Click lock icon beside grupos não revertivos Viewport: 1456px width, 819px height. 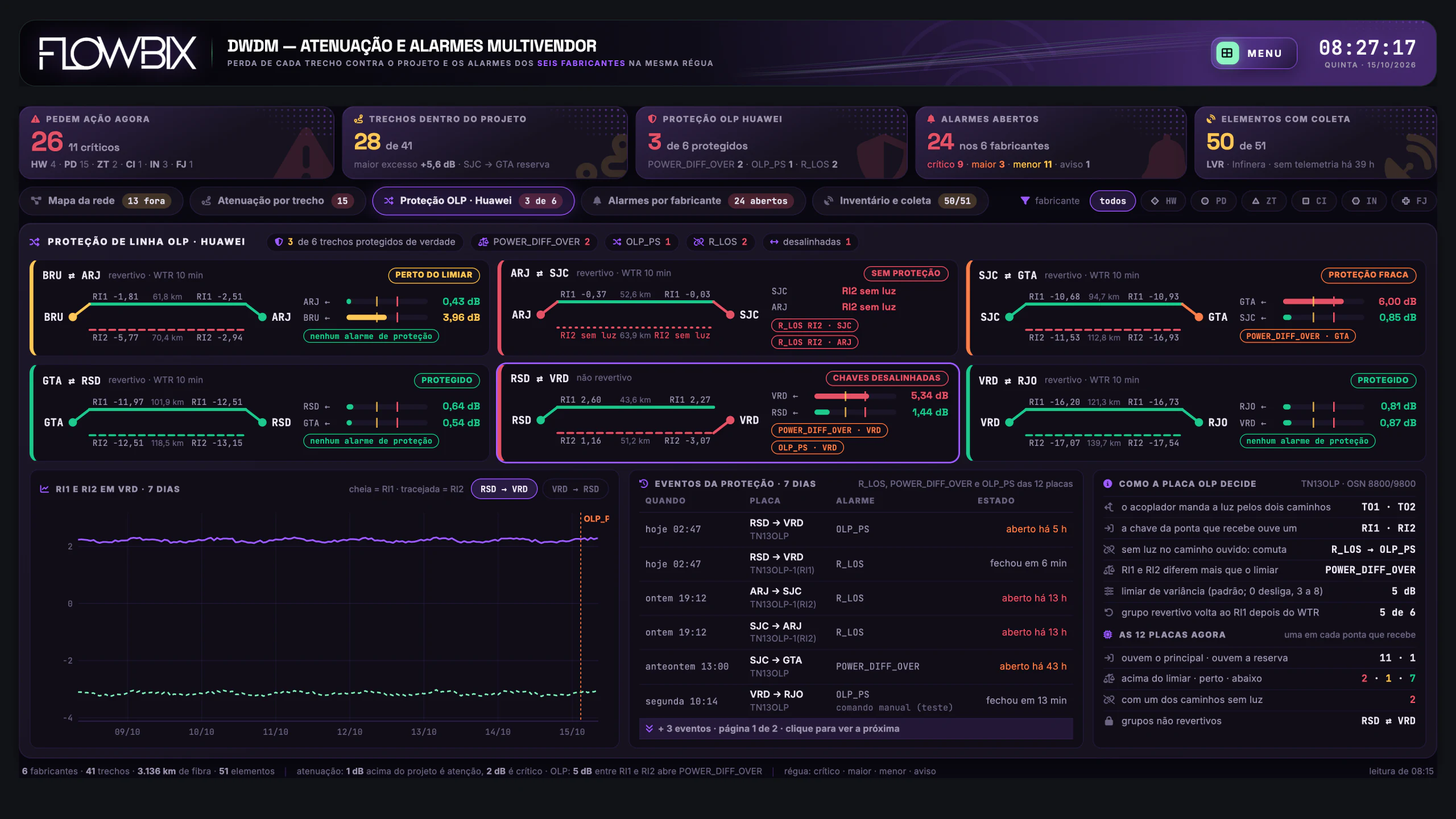[x=1108, y=721]
